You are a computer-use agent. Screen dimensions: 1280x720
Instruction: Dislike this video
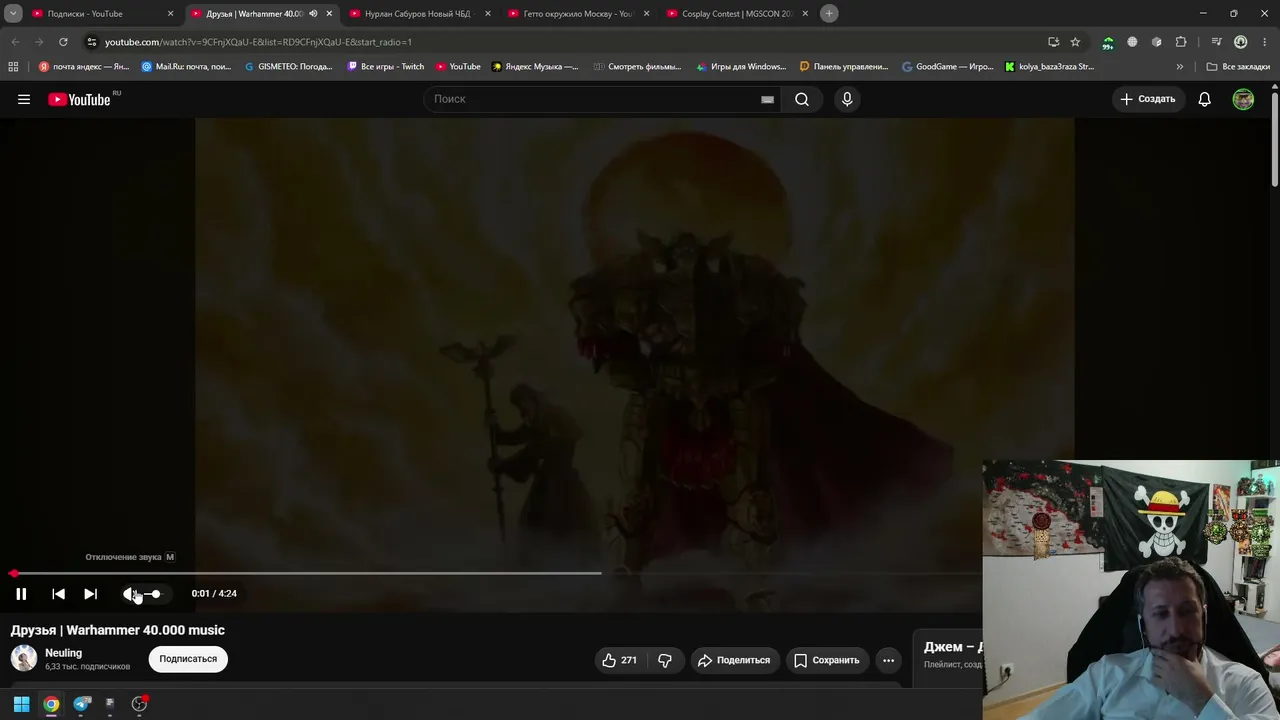(665, 660)
